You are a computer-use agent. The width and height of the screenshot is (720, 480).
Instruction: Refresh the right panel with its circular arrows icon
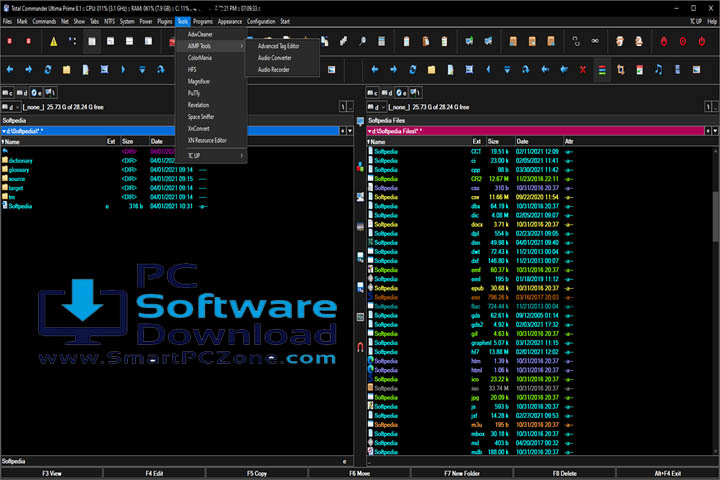[x=412, y=69]
